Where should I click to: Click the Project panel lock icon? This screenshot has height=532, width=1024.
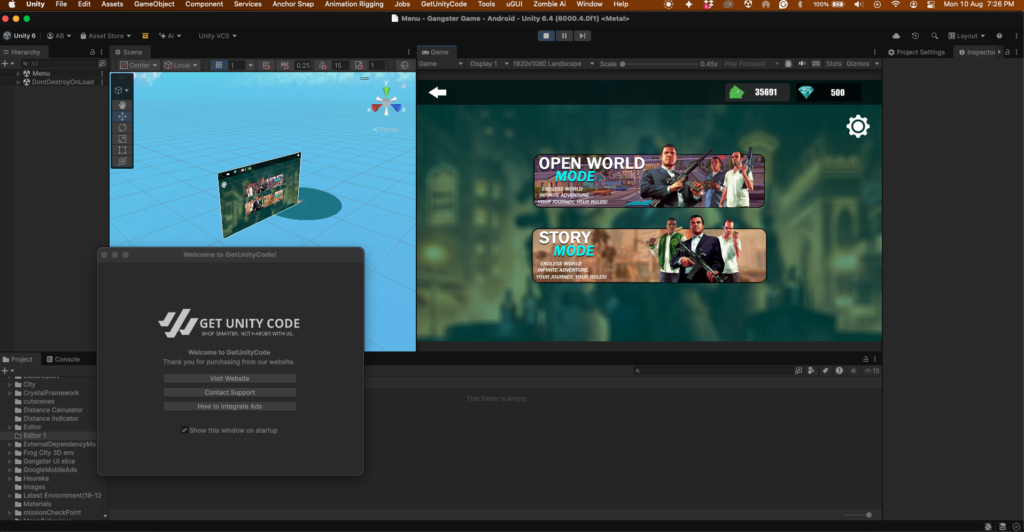tap(866, 359)
